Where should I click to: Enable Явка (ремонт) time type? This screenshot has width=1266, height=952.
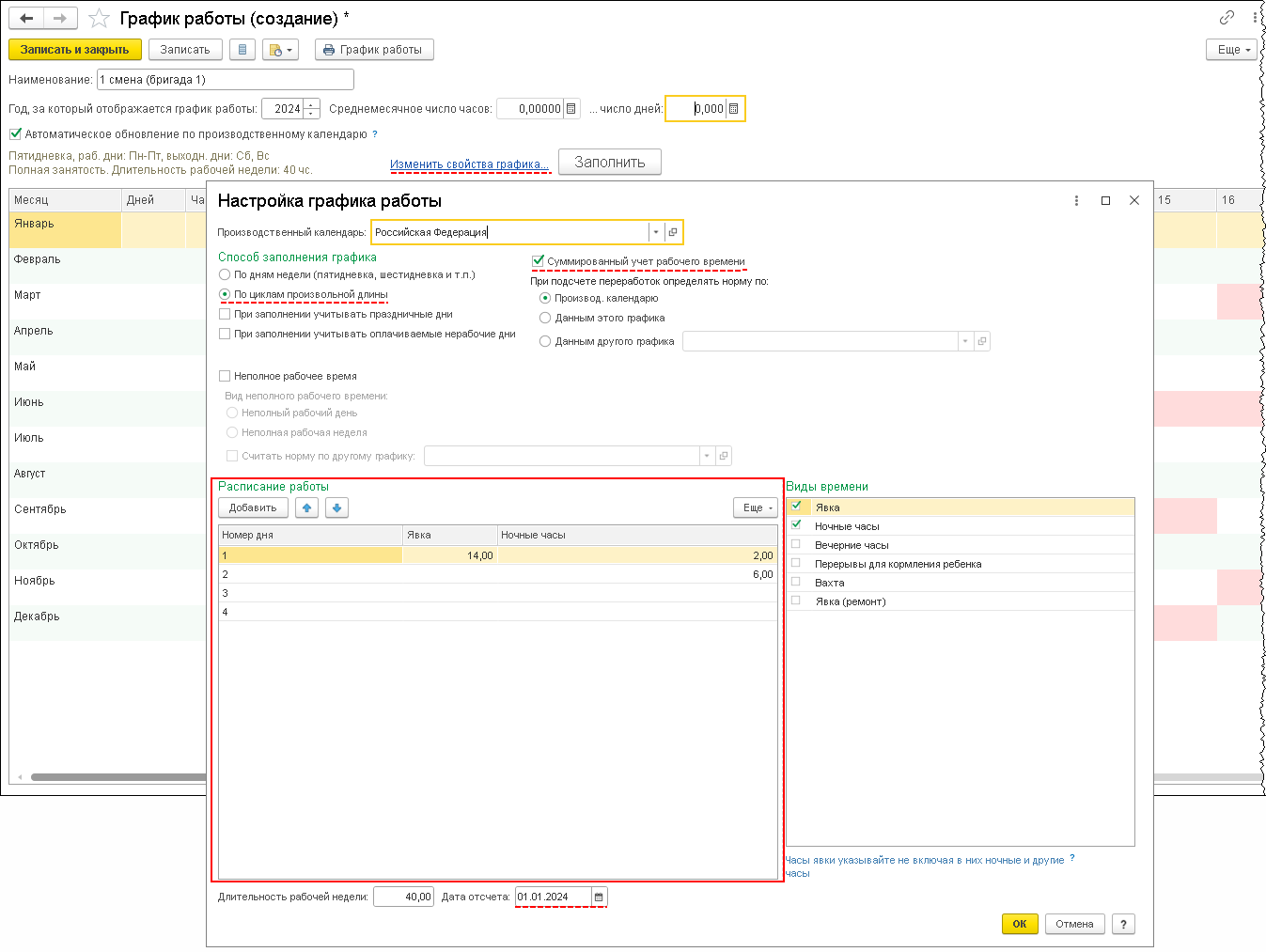click(796, 600)
